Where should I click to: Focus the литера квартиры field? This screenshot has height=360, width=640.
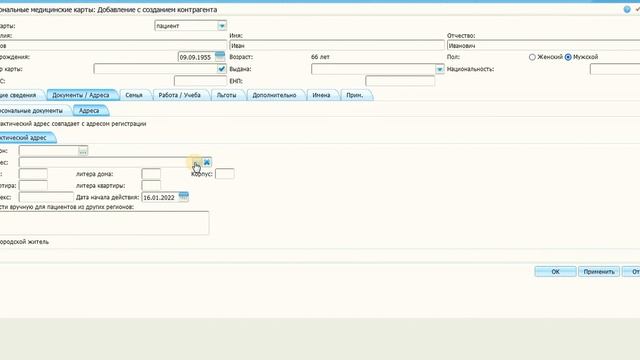coord(151,185)
